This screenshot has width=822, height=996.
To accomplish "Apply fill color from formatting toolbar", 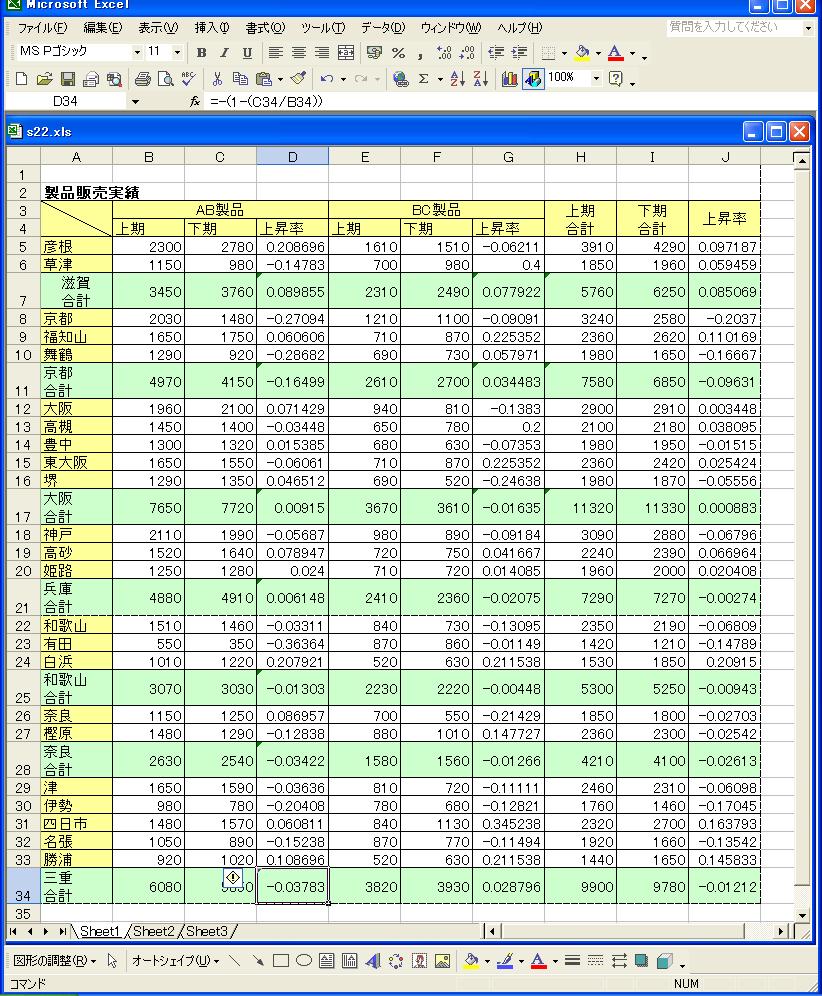I will tap(583, 53).
